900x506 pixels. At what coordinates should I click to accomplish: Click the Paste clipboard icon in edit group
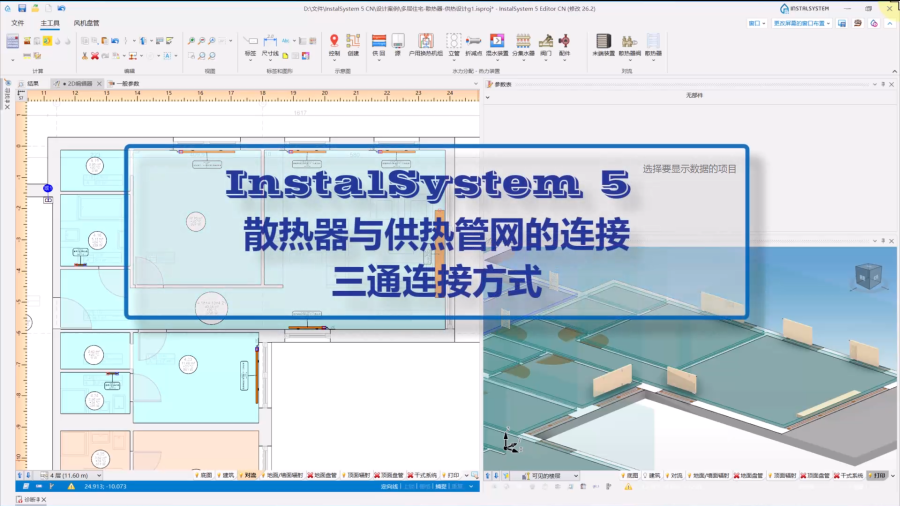pyautogui.click(x=105, y=41)
